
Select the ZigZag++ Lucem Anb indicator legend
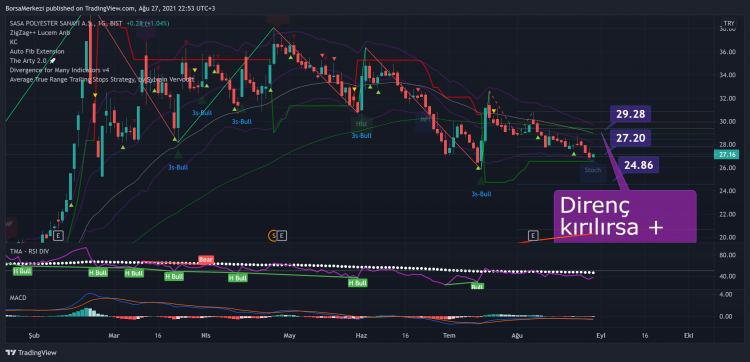point(40,33)
